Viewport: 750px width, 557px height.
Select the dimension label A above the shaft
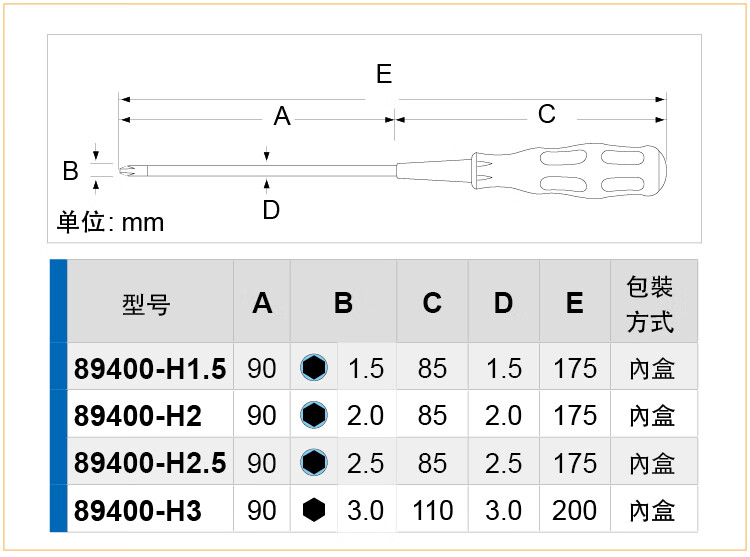click(x=282, y=117)
